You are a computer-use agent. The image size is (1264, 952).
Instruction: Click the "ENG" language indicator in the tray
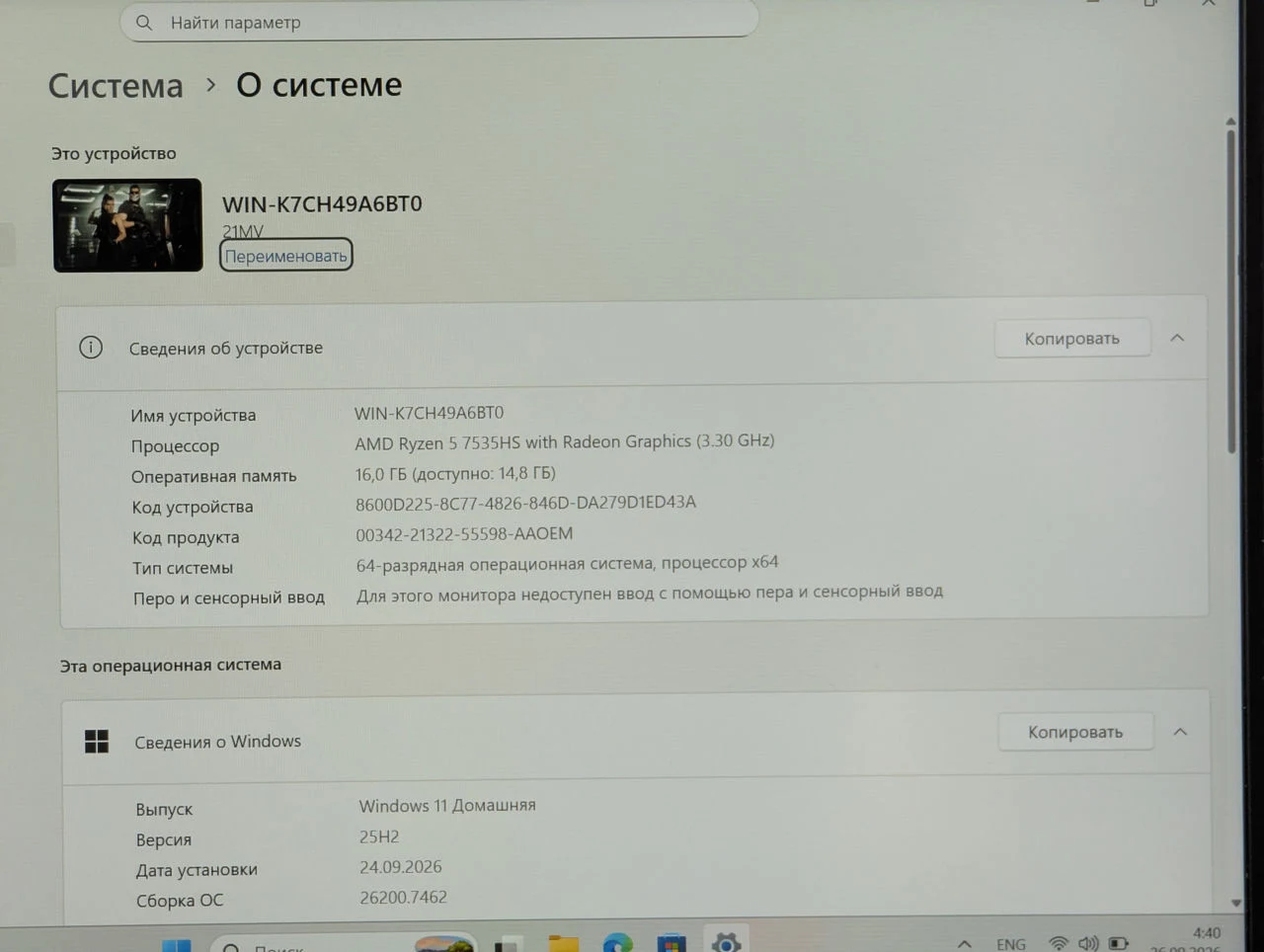[1011, 944]
